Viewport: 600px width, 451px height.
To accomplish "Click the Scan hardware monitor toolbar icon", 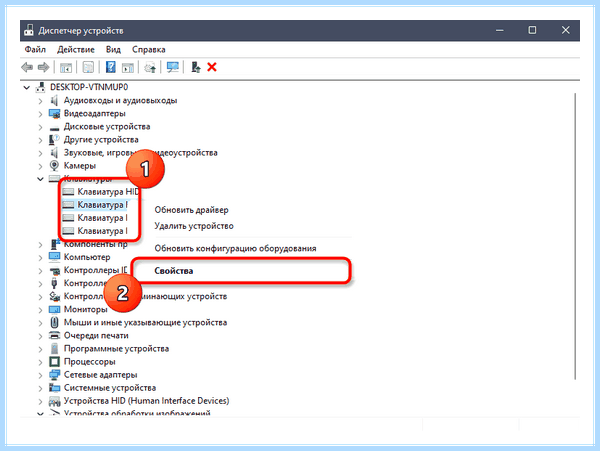I will pyautogui.click(x=173, y=67).
